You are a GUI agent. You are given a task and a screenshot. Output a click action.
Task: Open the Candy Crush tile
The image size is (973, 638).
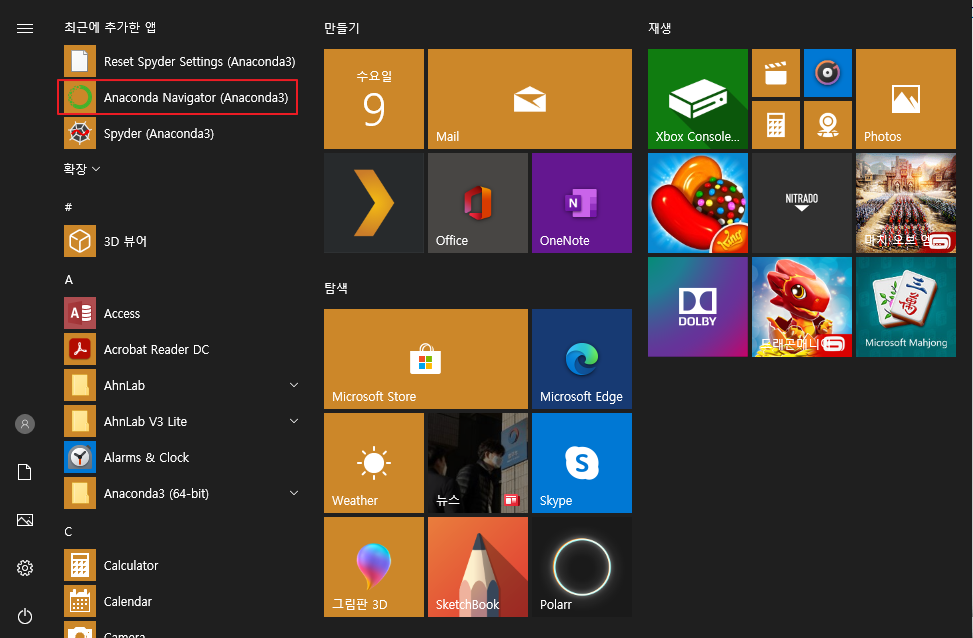[x=697, y=203]
